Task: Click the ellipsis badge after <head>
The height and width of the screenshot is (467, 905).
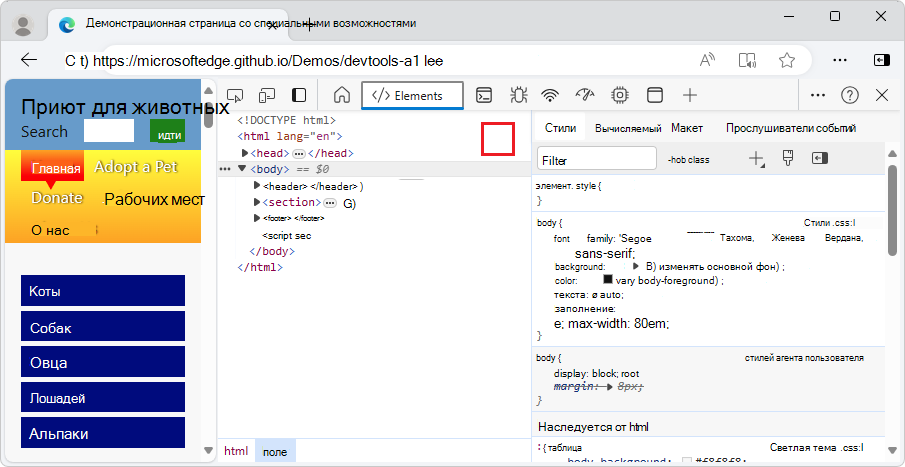Action: (298, 154)
